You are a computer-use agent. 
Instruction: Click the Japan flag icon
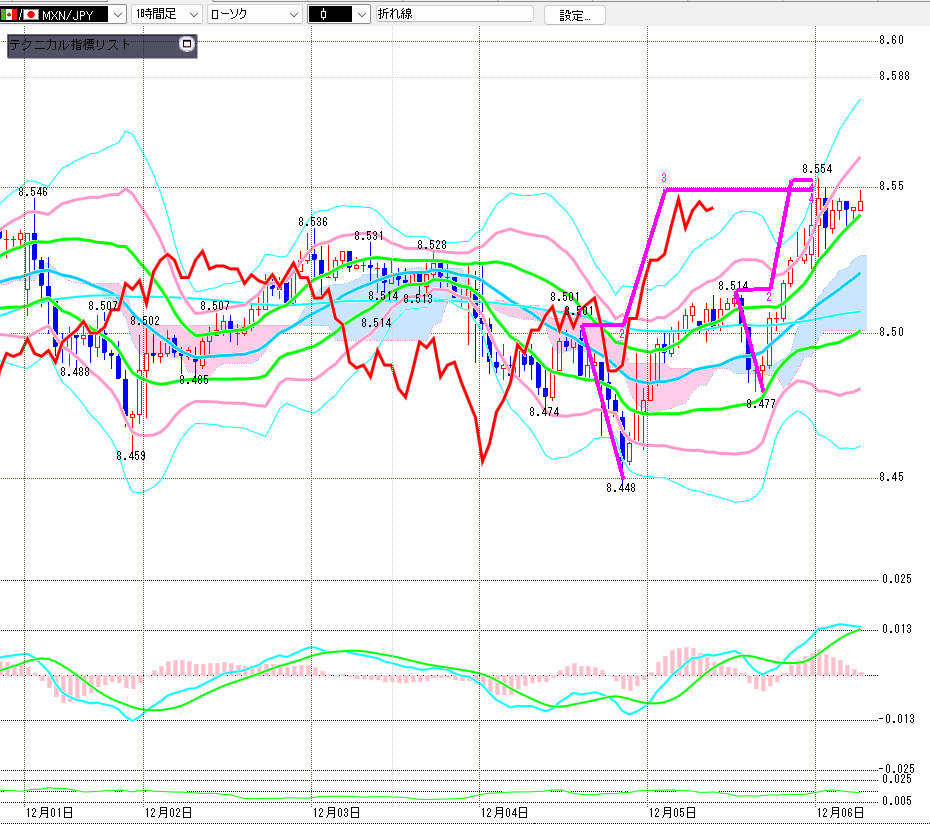(30, 14)
